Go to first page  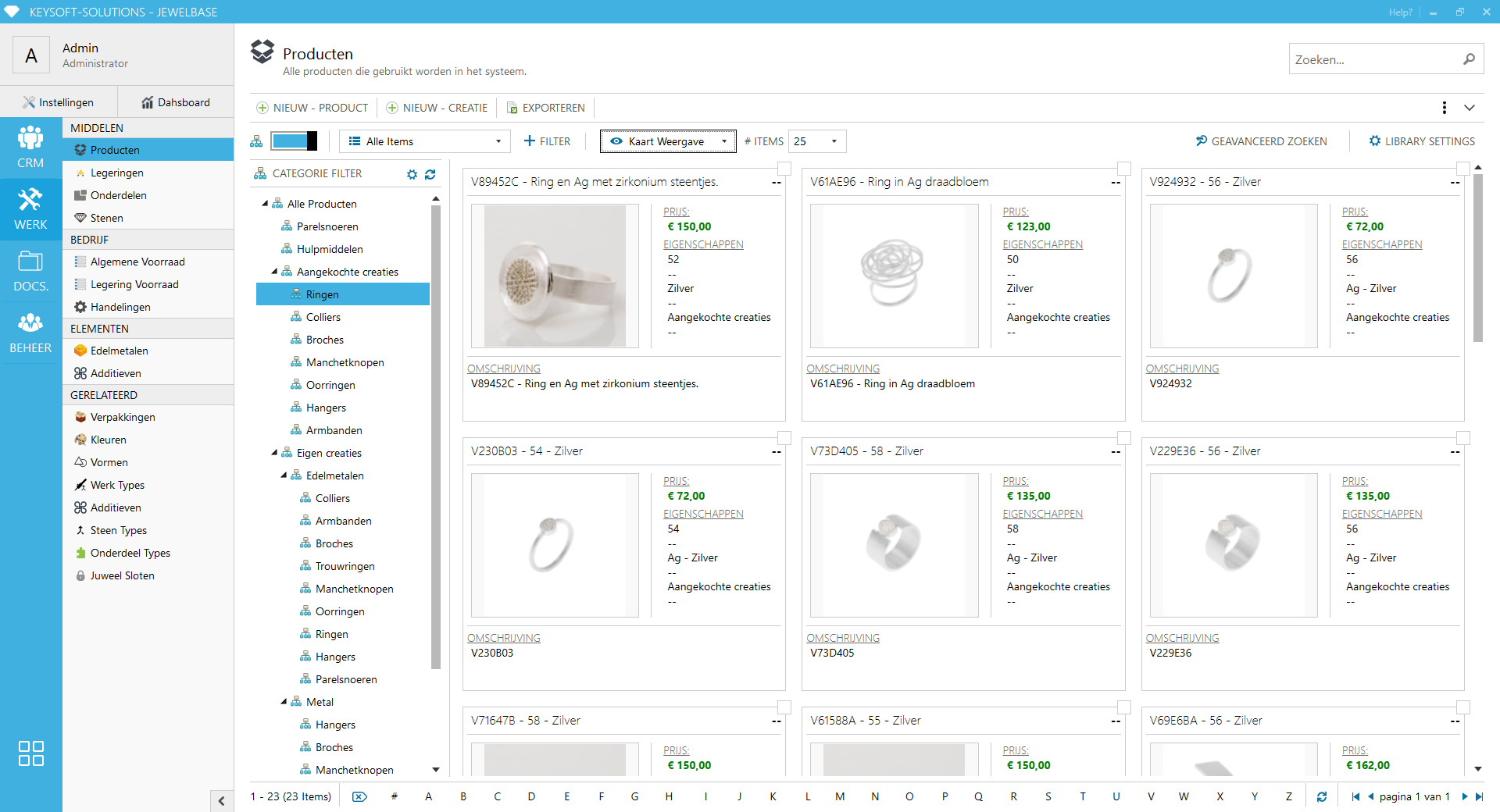click(x=1355, y=796)
